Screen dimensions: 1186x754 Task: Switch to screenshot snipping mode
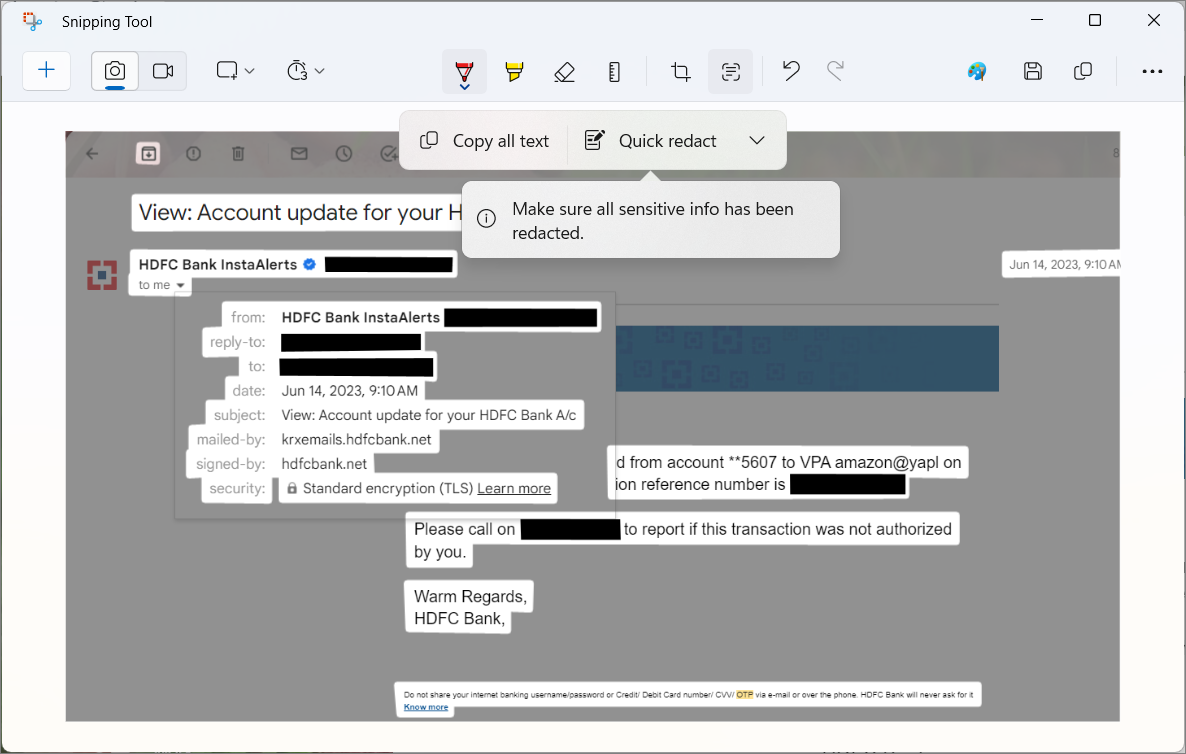114,71
